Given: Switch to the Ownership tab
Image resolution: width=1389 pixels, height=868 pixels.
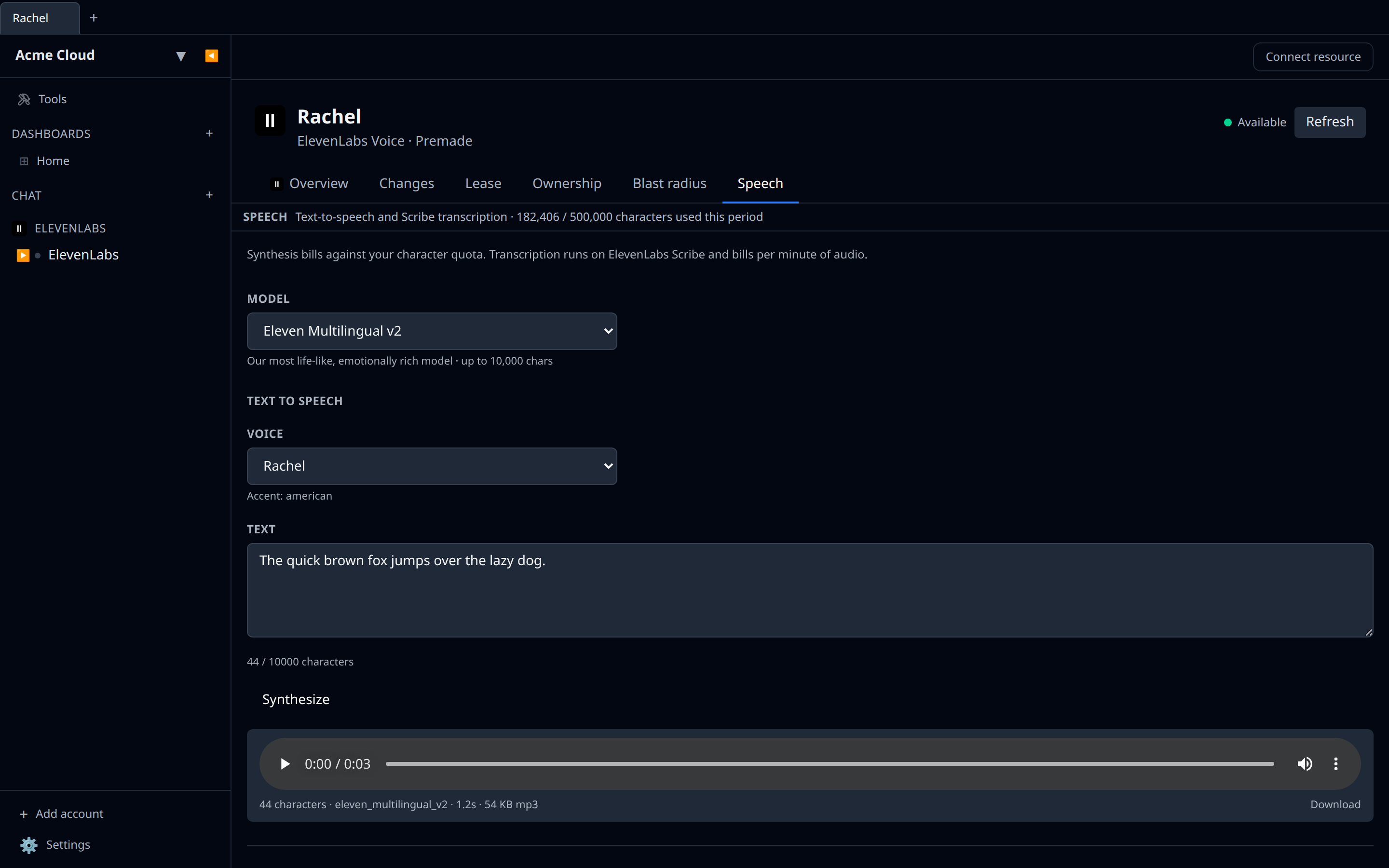Looking at the screenshot, I should 567,184.
